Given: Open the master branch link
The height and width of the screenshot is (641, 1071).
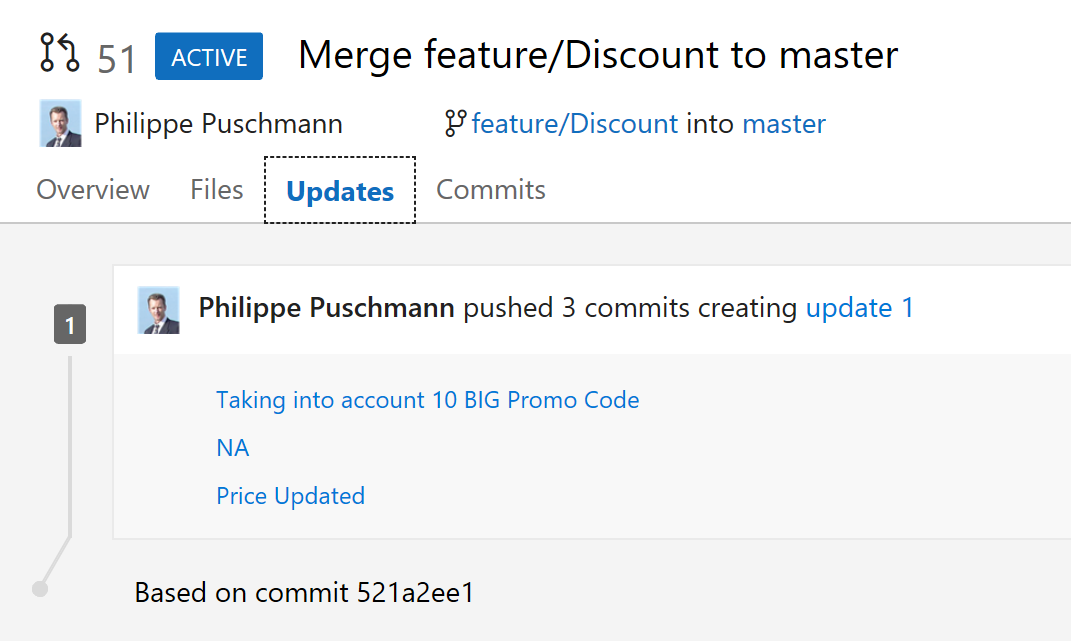Looking at the screenshot, I should pyautogui.click(x=784, y=123).
